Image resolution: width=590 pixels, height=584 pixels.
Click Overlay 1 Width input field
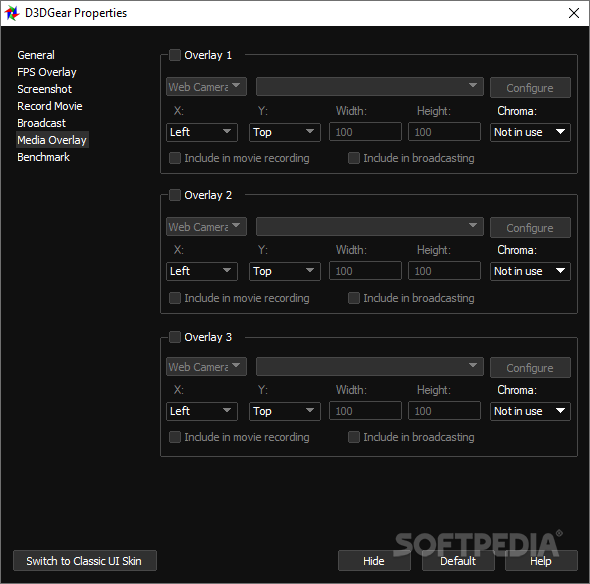(x=365, y=132)
